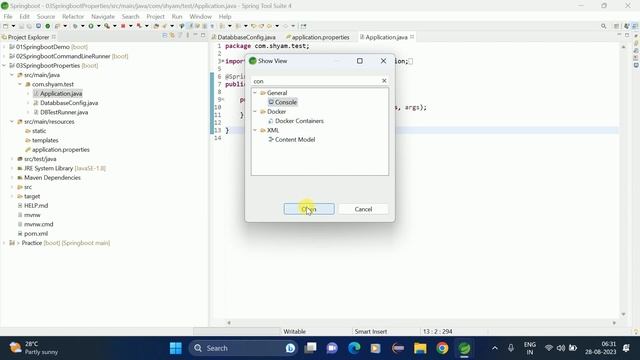The image size is (640, 360).
Task: Click Smart Insert in status bar
Action: [x=371, y=331]
